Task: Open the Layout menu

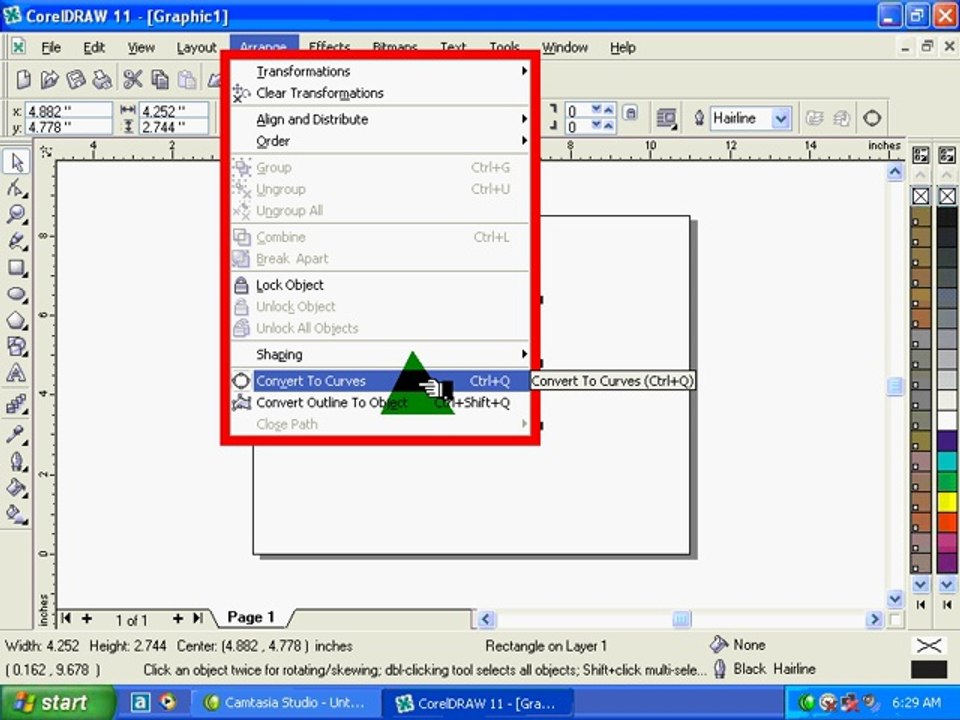Action: pos(196,47)
